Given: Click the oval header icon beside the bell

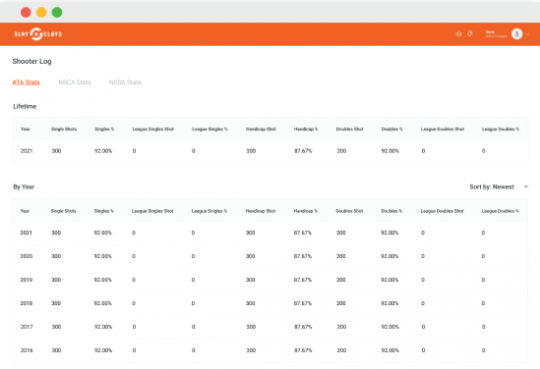Looking at the screenshot, I should (x=458, y=34).
